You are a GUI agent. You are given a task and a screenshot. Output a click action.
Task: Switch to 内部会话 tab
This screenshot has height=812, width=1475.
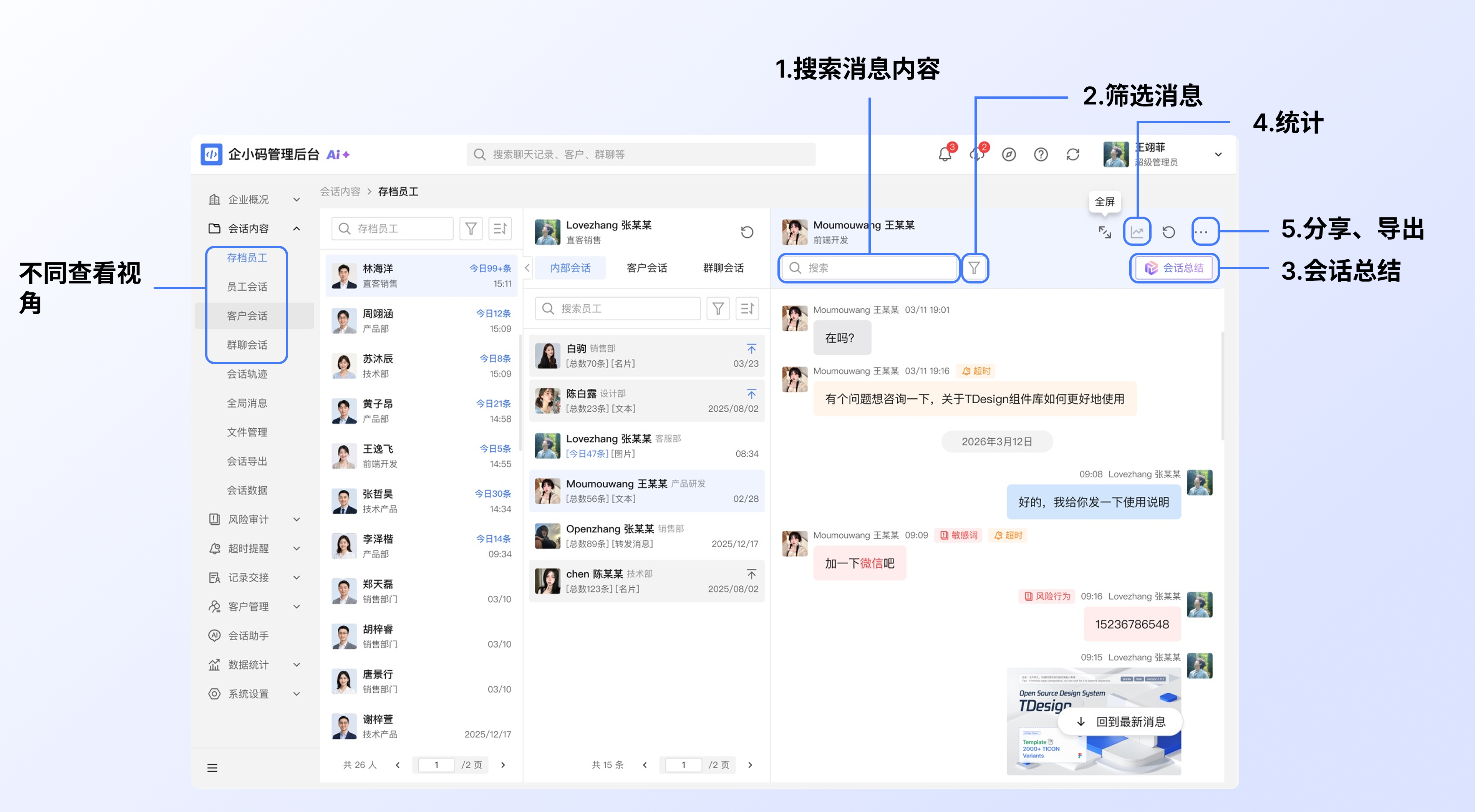point(570,268)
